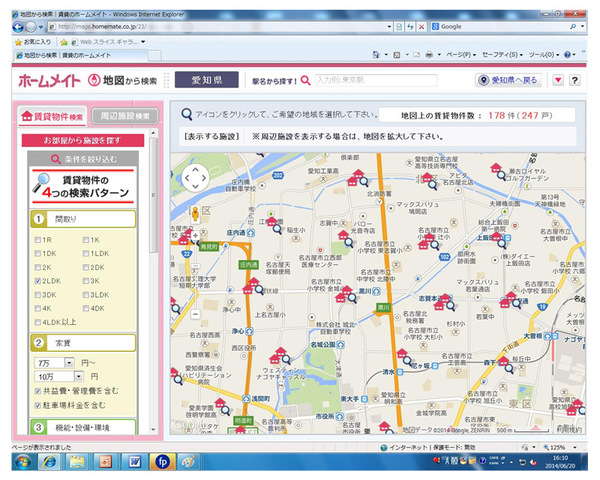This screenshot has width=600, height=480.
Task: Click property marker near 上飯田 station
Action: tap(499, 240)
